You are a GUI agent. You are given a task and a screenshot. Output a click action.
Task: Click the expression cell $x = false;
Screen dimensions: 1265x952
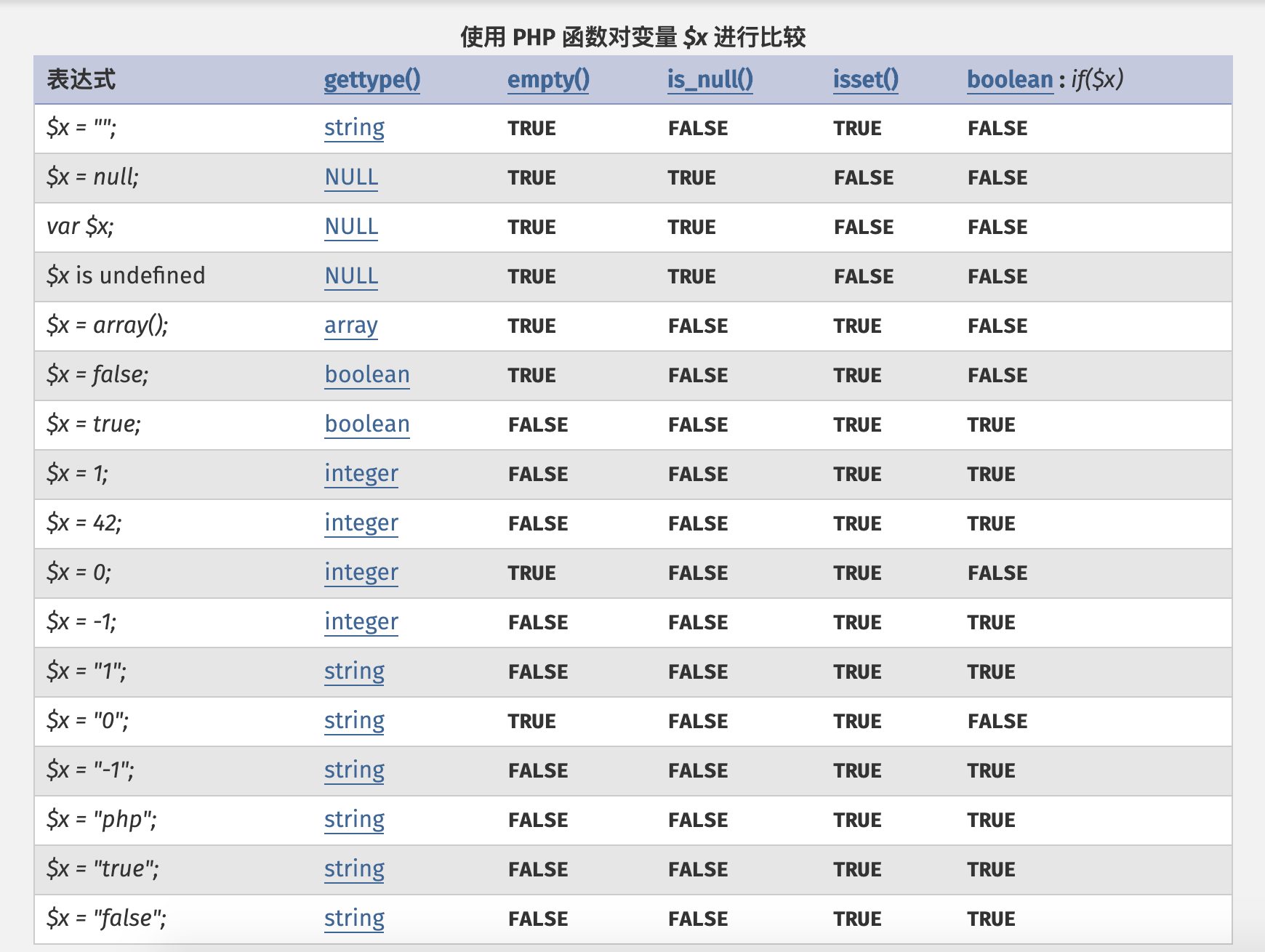click(x=97, y=375)
